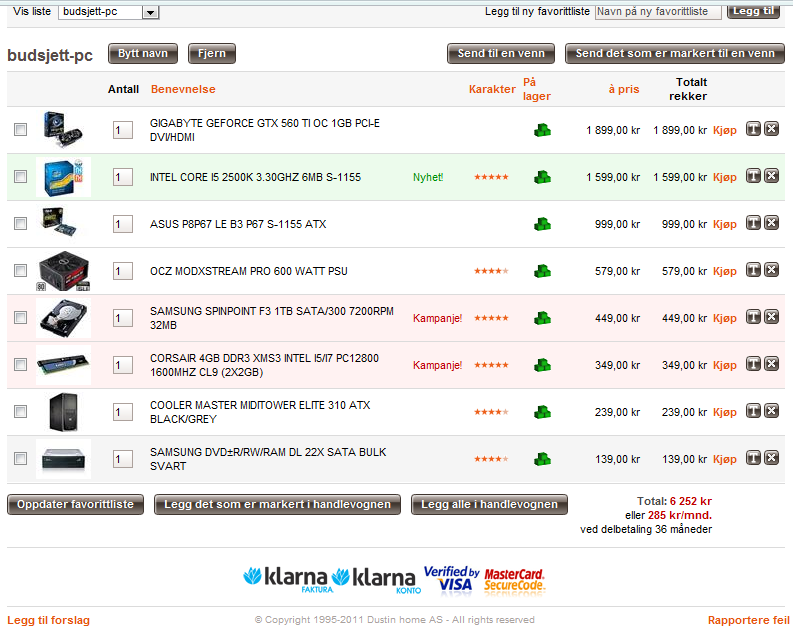Image resolution: width=793 pixels, height=628 pixels.
Task: Click the Klarna Faktura logo
Action: click(285, 579)
